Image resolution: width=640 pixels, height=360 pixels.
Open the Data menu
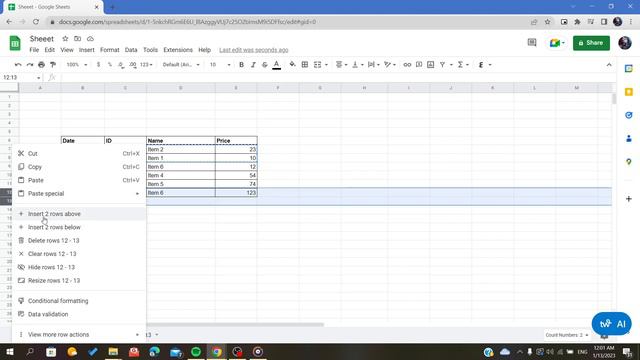coord(131,50)
